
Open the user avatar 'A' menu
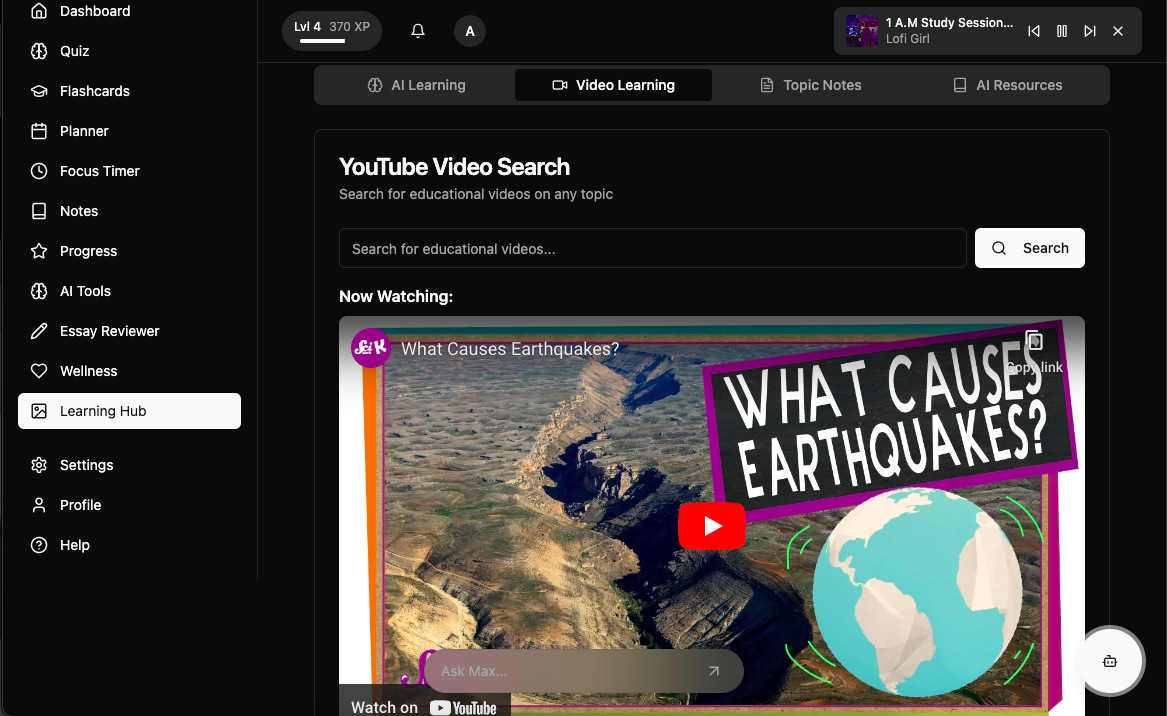pos(470,31)
